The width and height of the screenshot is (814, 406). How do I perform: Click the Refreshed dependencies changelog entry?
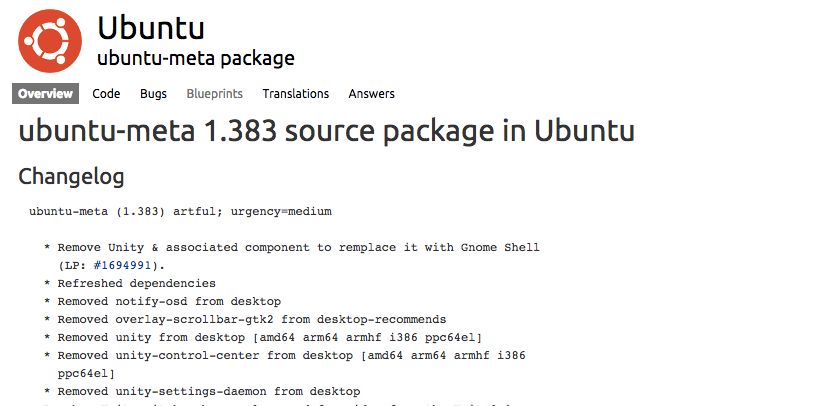[136, 283]
